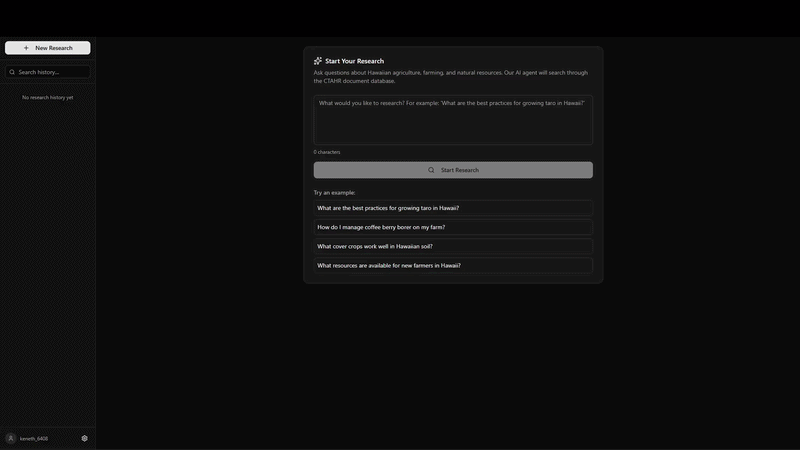The height and width of the screenshot is (450, 800).
Task: Choose the taro growing best practices example
Action: 453,208
